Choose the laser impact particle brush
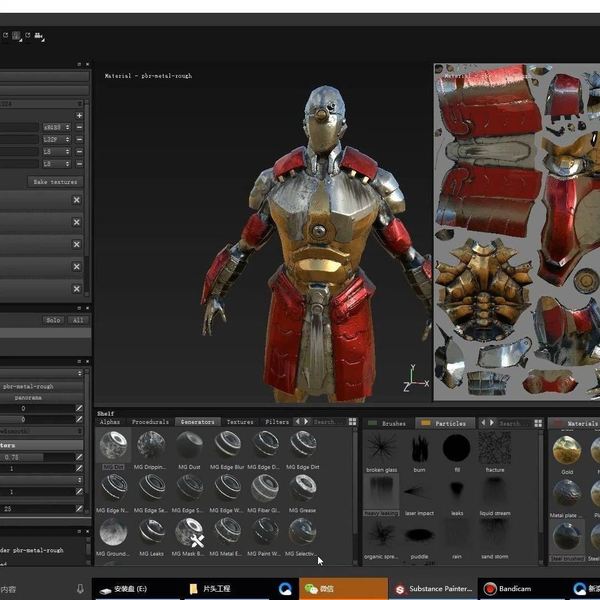 (x=420, y=490)
